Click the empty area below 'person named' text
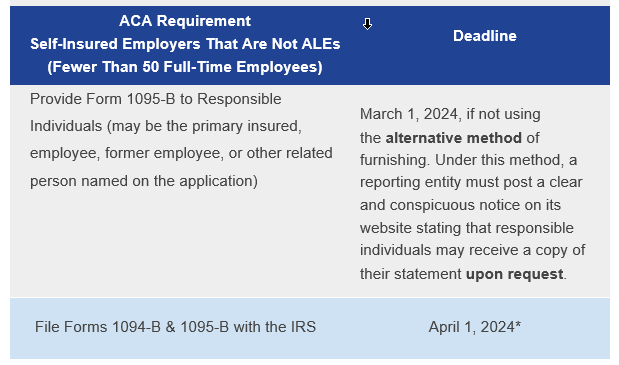 point(182,241)
